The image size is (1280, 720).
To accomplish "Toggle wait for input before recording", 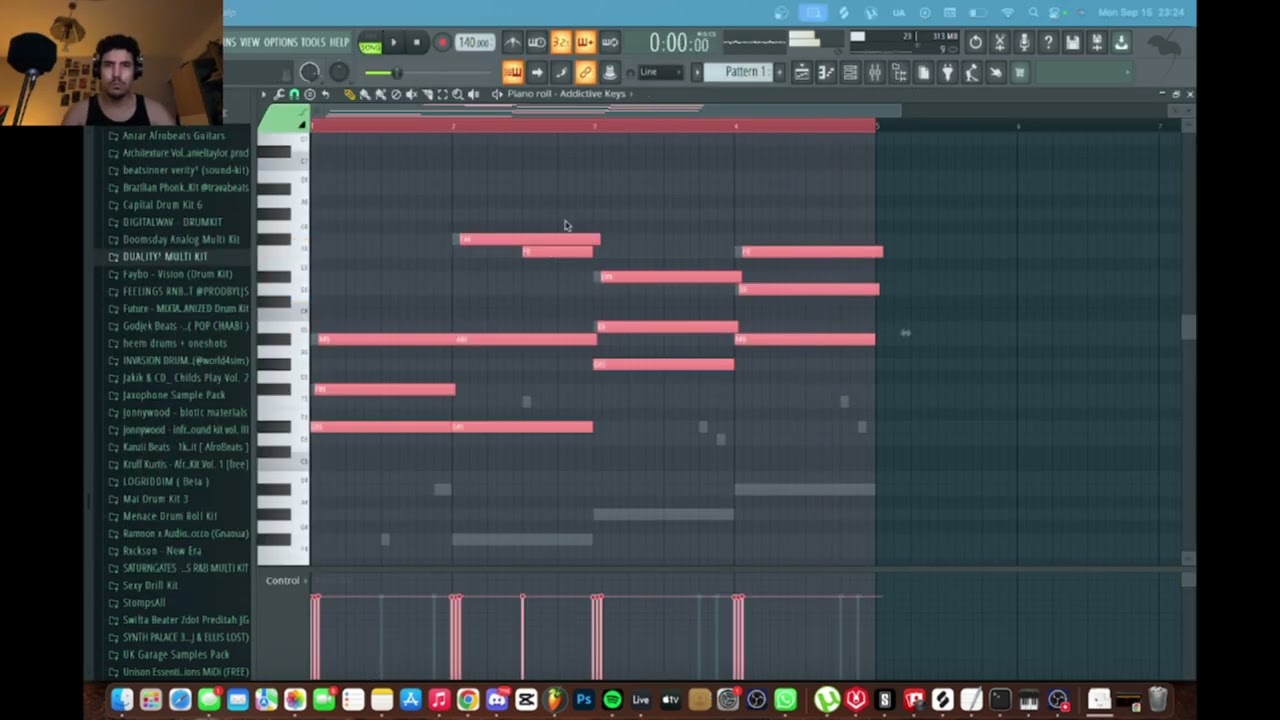I will tap(536, 42).
